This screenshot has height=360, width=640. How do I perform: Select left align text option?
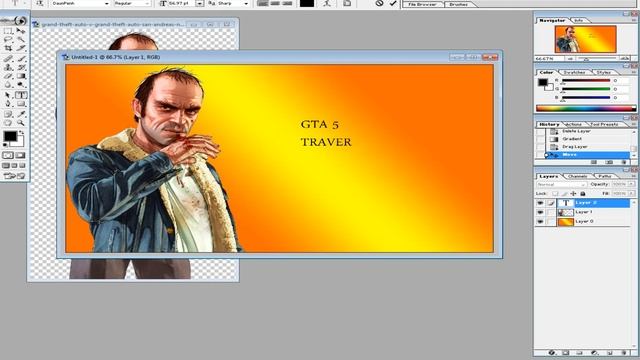tap(263, 3)
